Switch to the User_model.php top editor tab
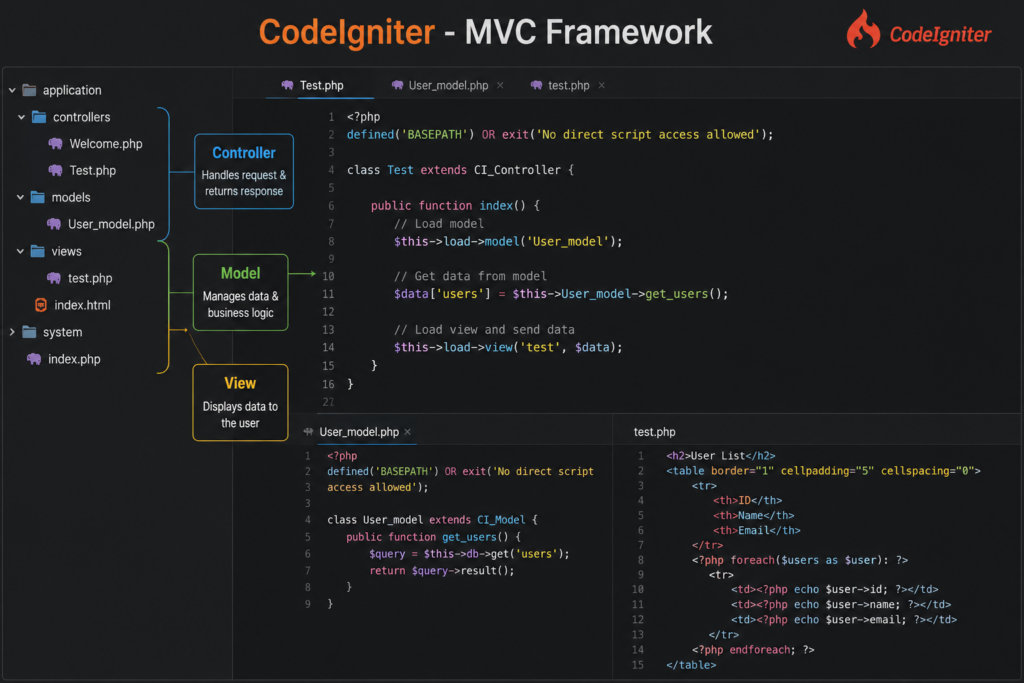The image size is (1024, 683). coord(448,86)
